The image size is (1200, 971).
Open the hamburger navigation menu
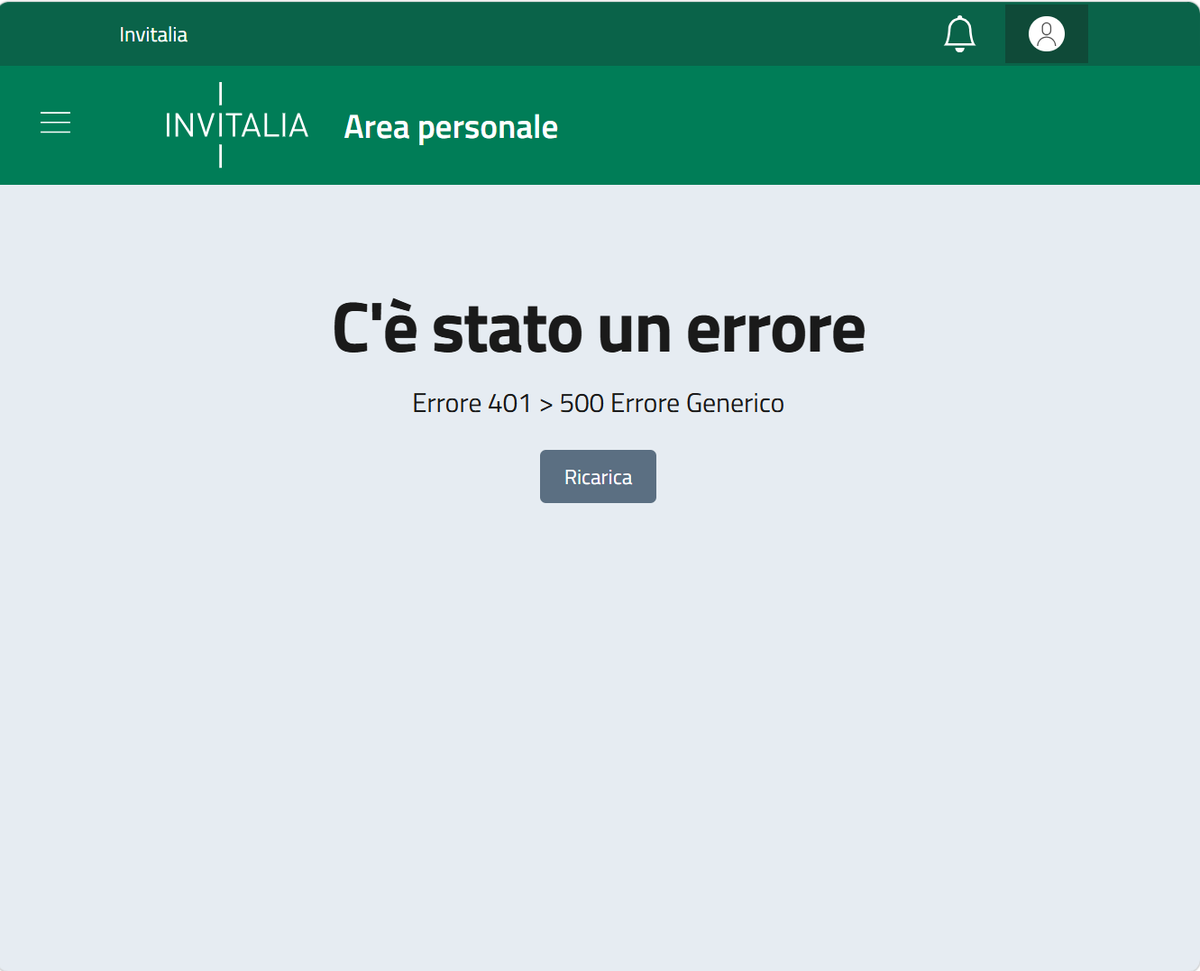(x=55, y=123)
